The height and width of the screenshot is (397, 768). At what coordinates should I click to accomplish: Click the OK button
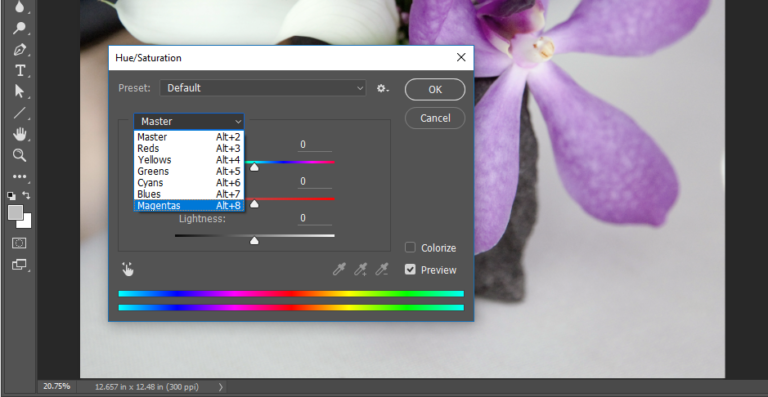point(435,90)
